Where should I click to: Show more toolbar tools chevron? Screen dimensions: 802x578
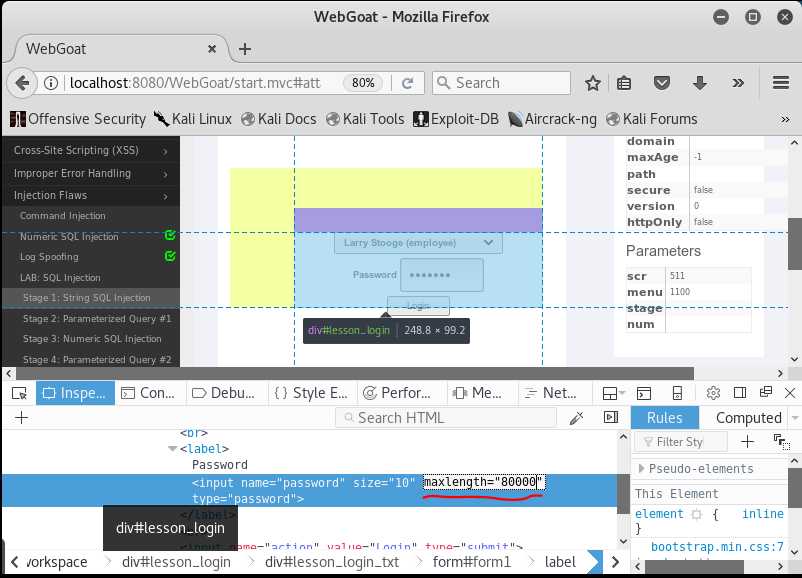(738, 83)
